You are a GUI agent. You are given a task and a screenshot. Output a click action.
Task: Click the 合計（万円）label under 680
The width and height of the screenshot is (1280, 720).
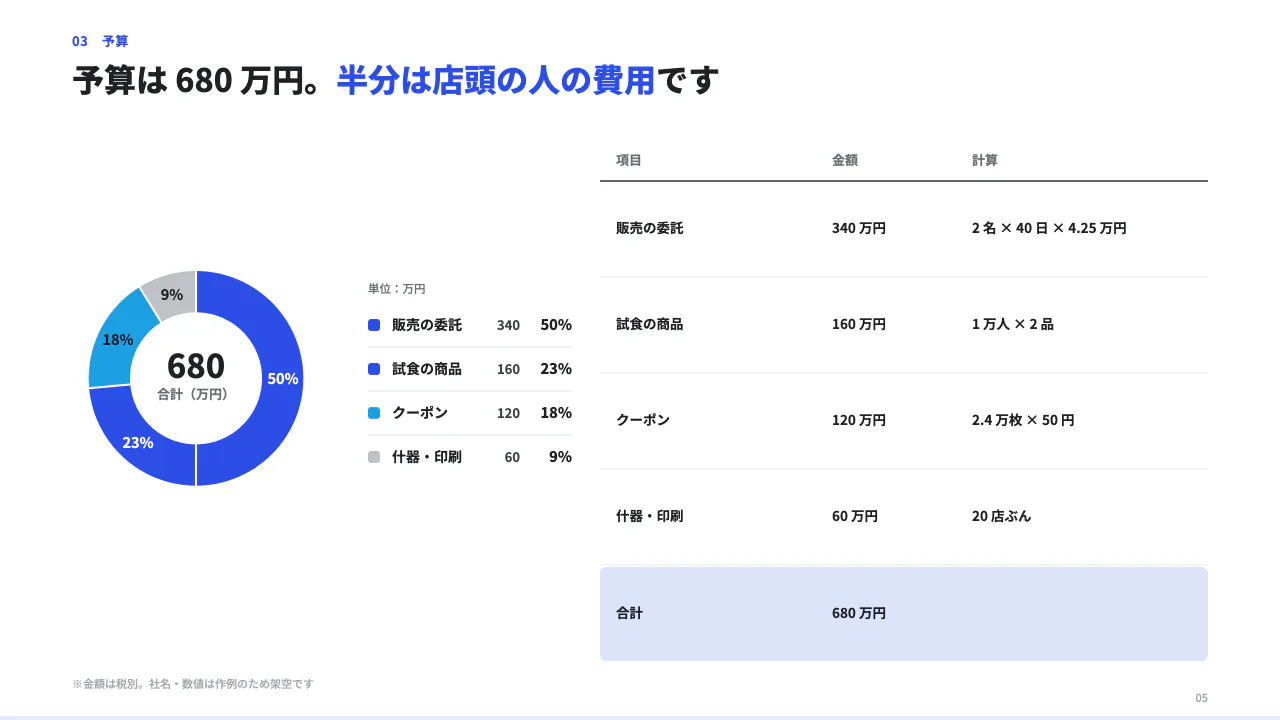point(196,395)
